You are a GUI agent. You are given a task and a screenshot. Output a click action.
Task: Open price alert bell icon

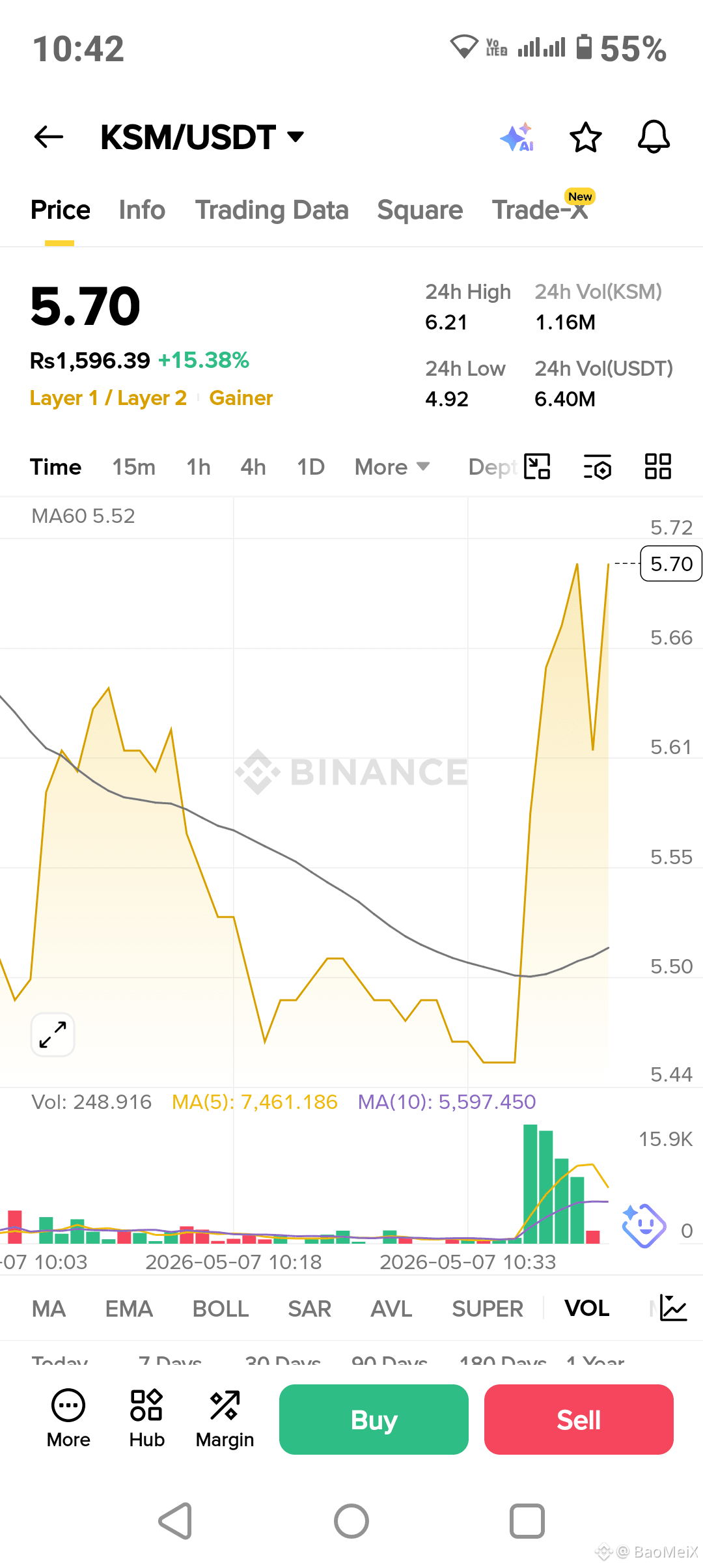[x=654, y=137]
